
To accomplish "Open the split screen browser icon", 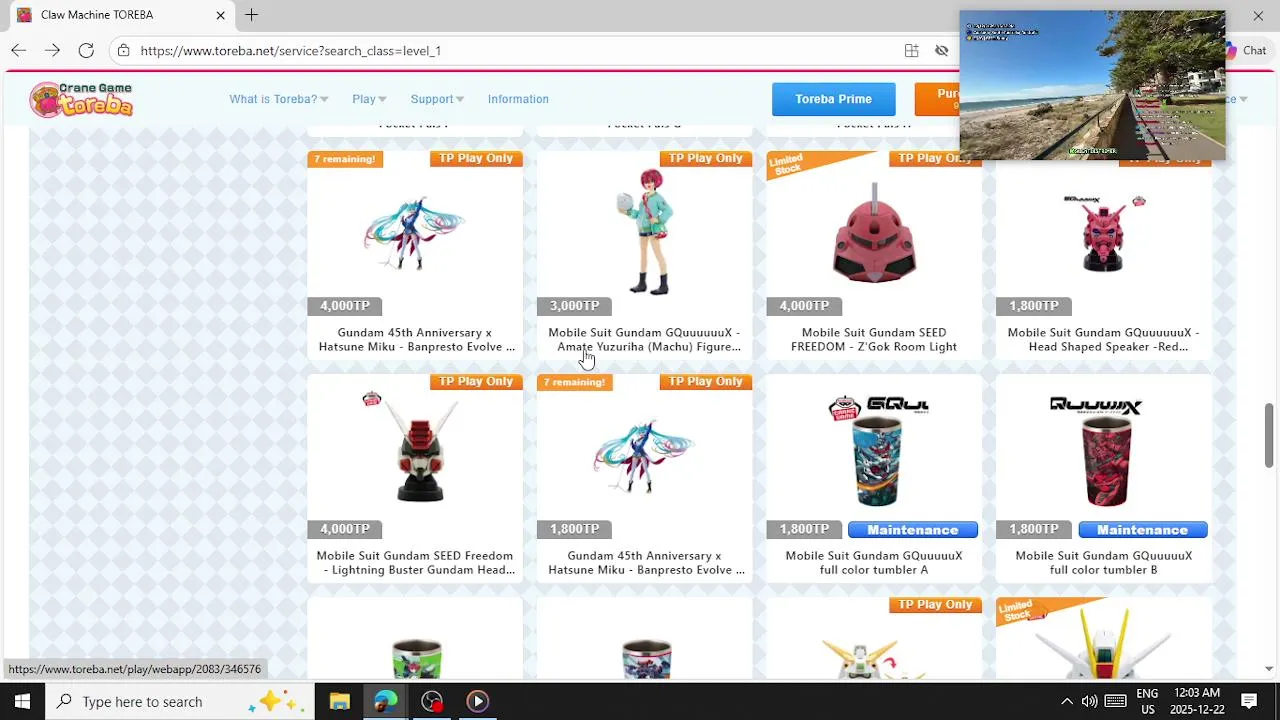I will [x=911, y=50].
